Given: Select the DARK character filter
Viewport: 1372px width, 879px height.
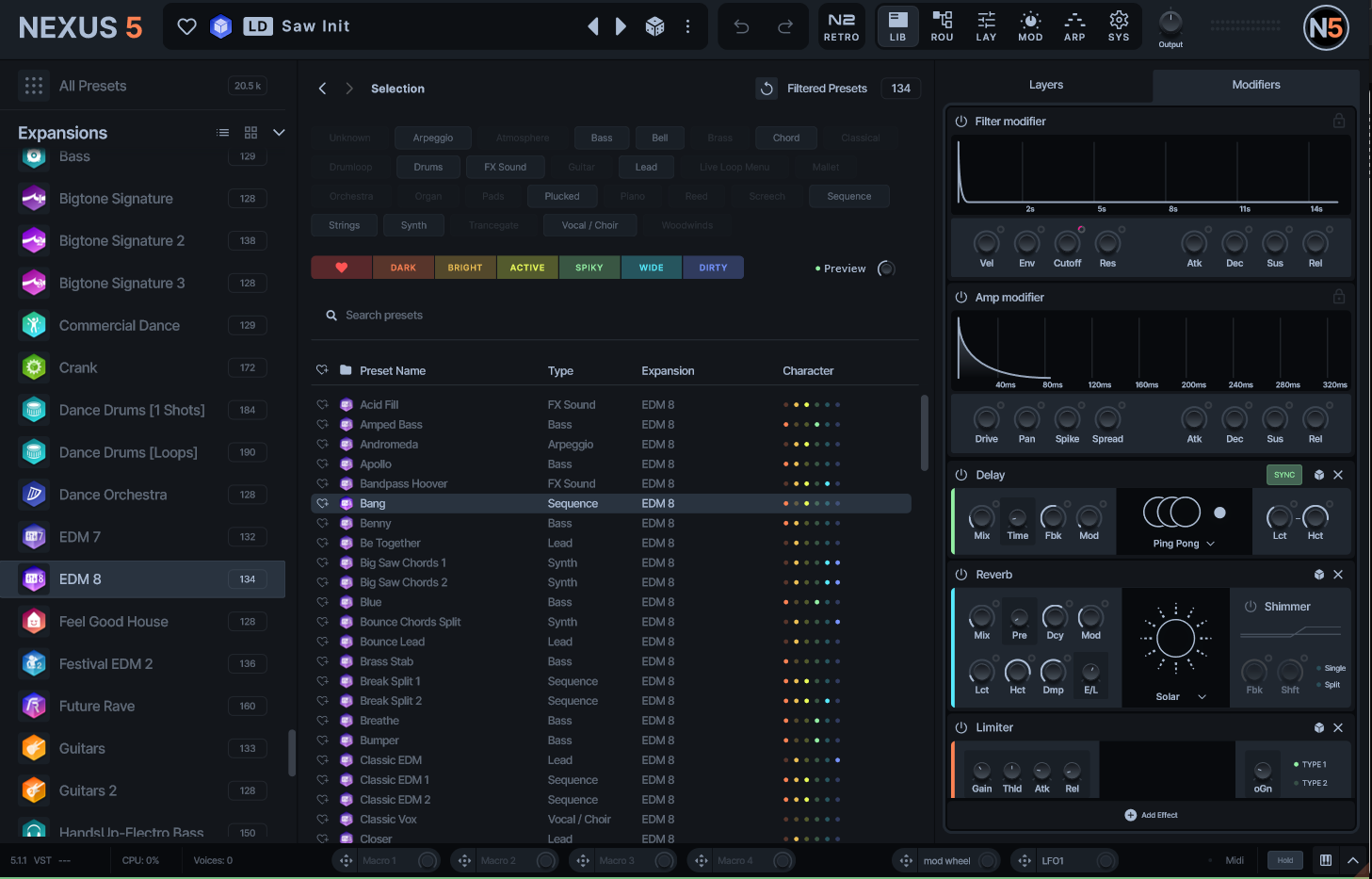Looking at the screenshot, I should [x=404, y=268].
